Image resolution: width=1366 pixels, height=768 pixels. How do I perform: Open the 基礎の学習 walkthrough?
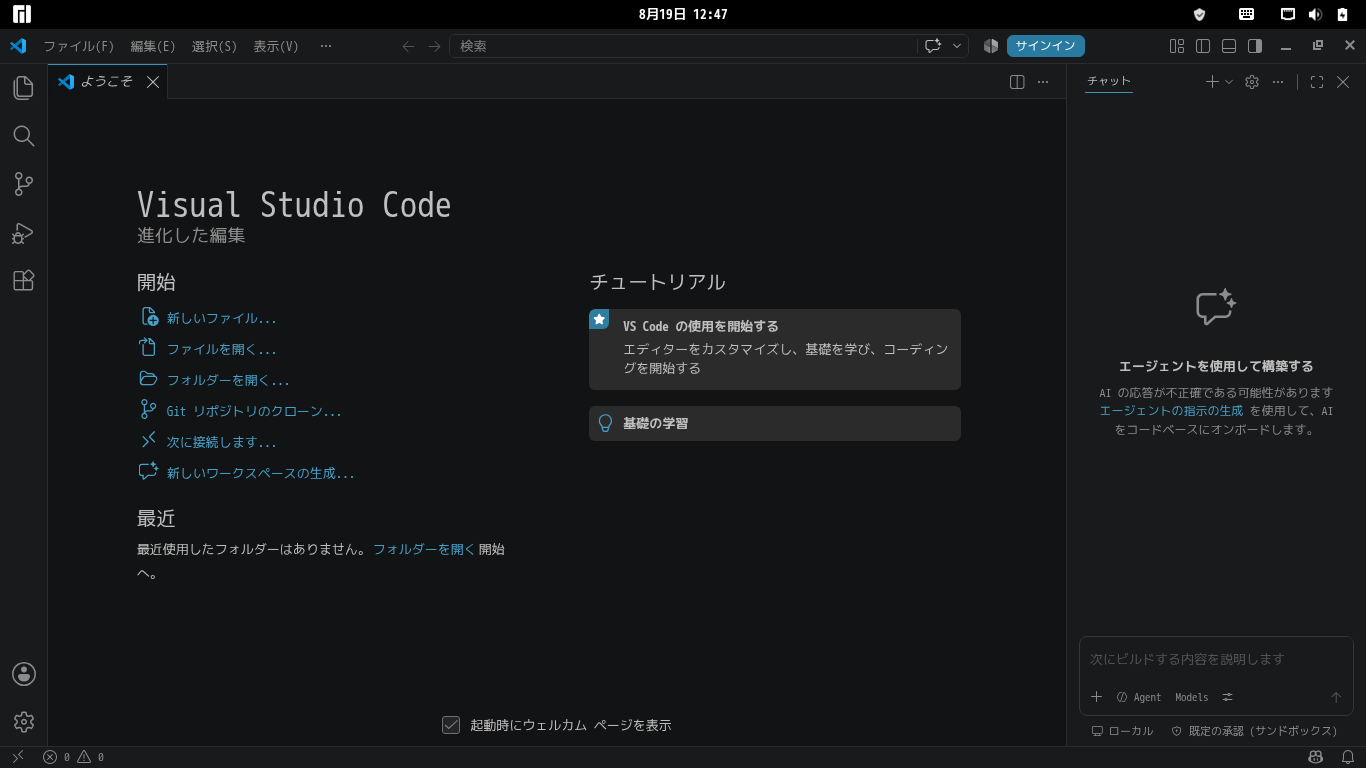click(x=775, y=423)
